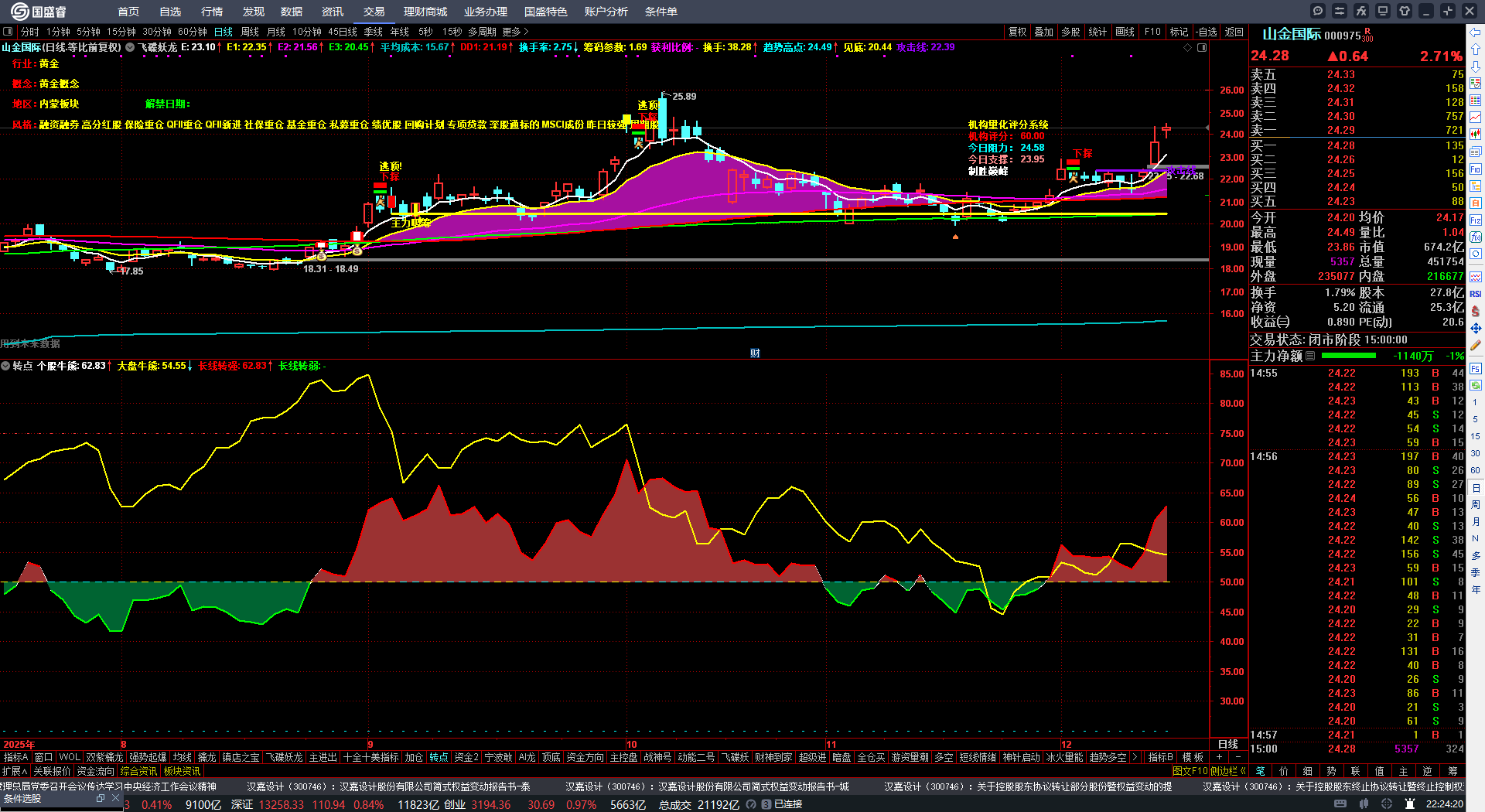Switch chart to 分时 view
The image size is (1485, 812).
point(30,32)
